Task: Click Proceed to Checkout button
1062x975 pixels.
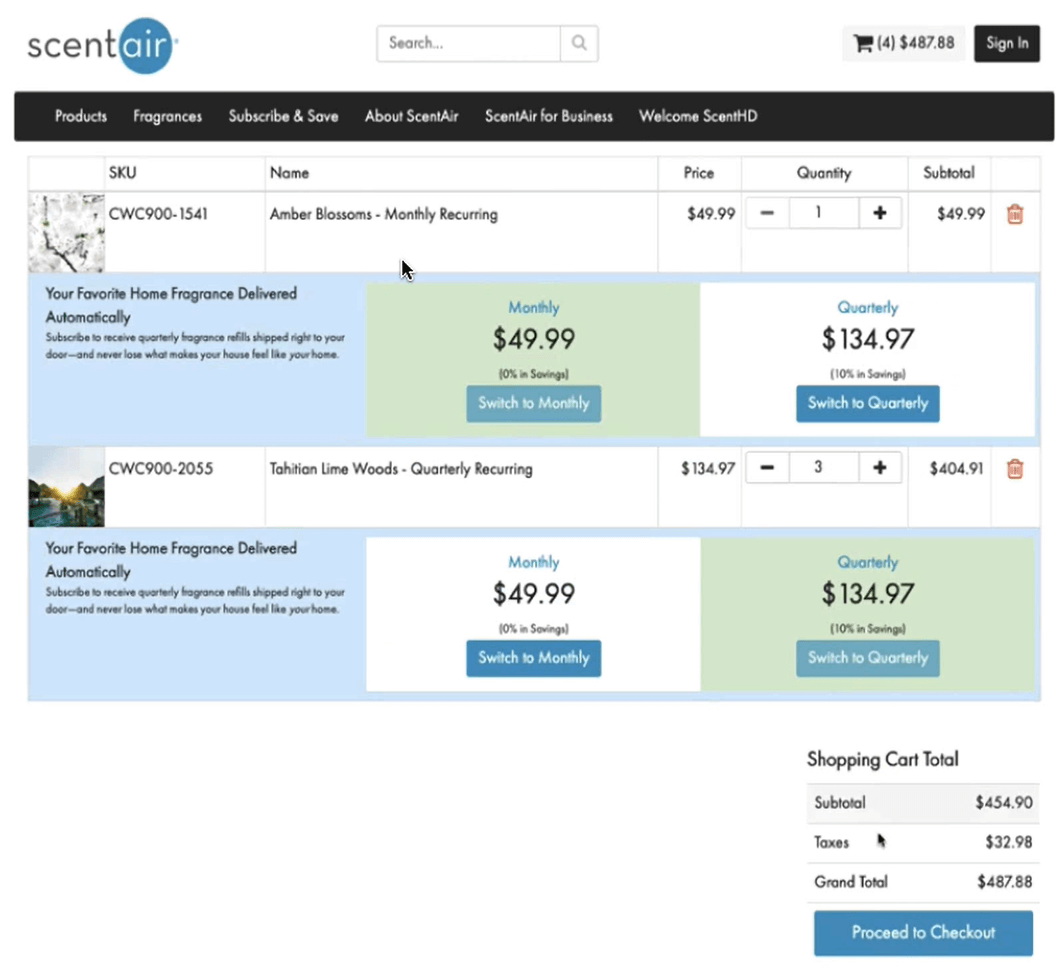Action: click(923, 933)
